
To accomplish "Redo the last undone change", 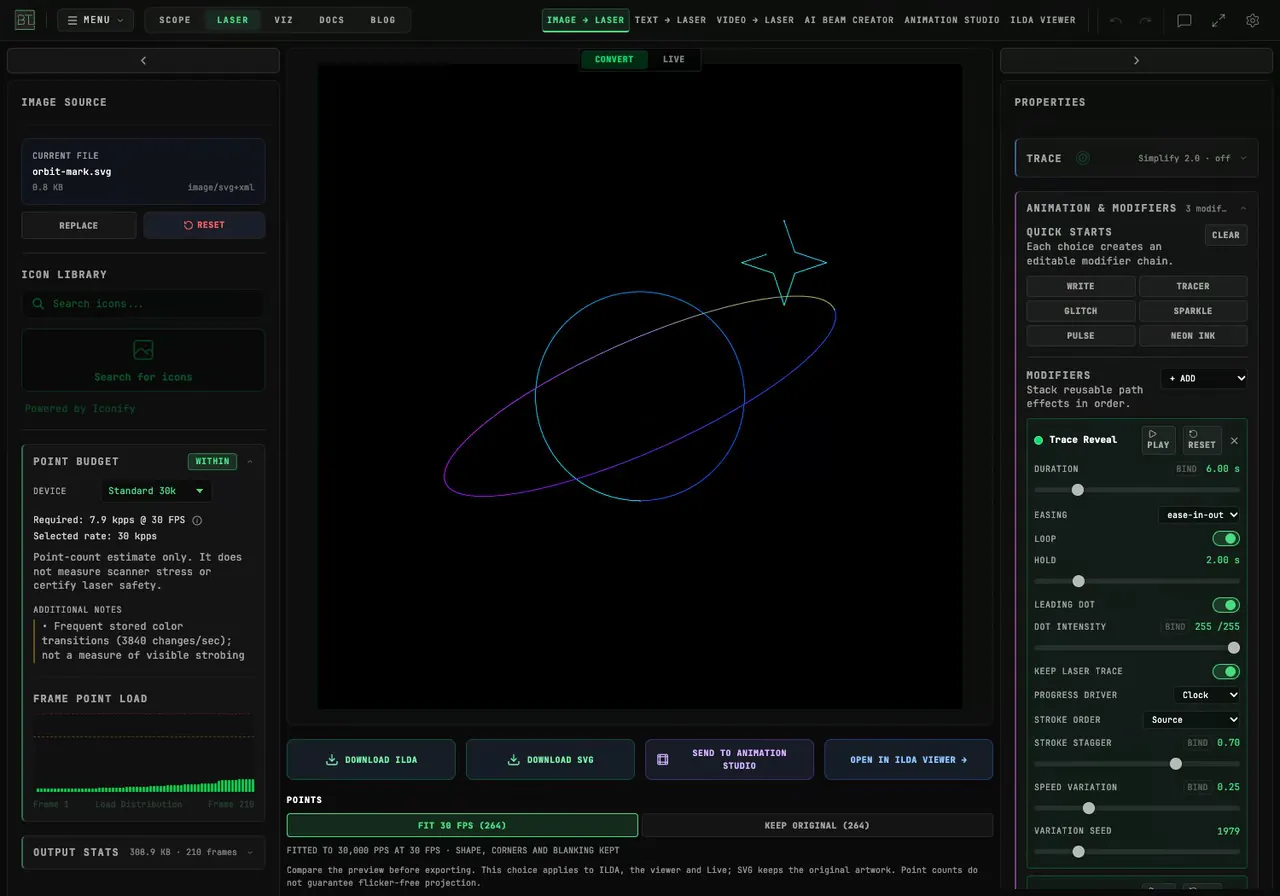I will tap(1145, 20).
